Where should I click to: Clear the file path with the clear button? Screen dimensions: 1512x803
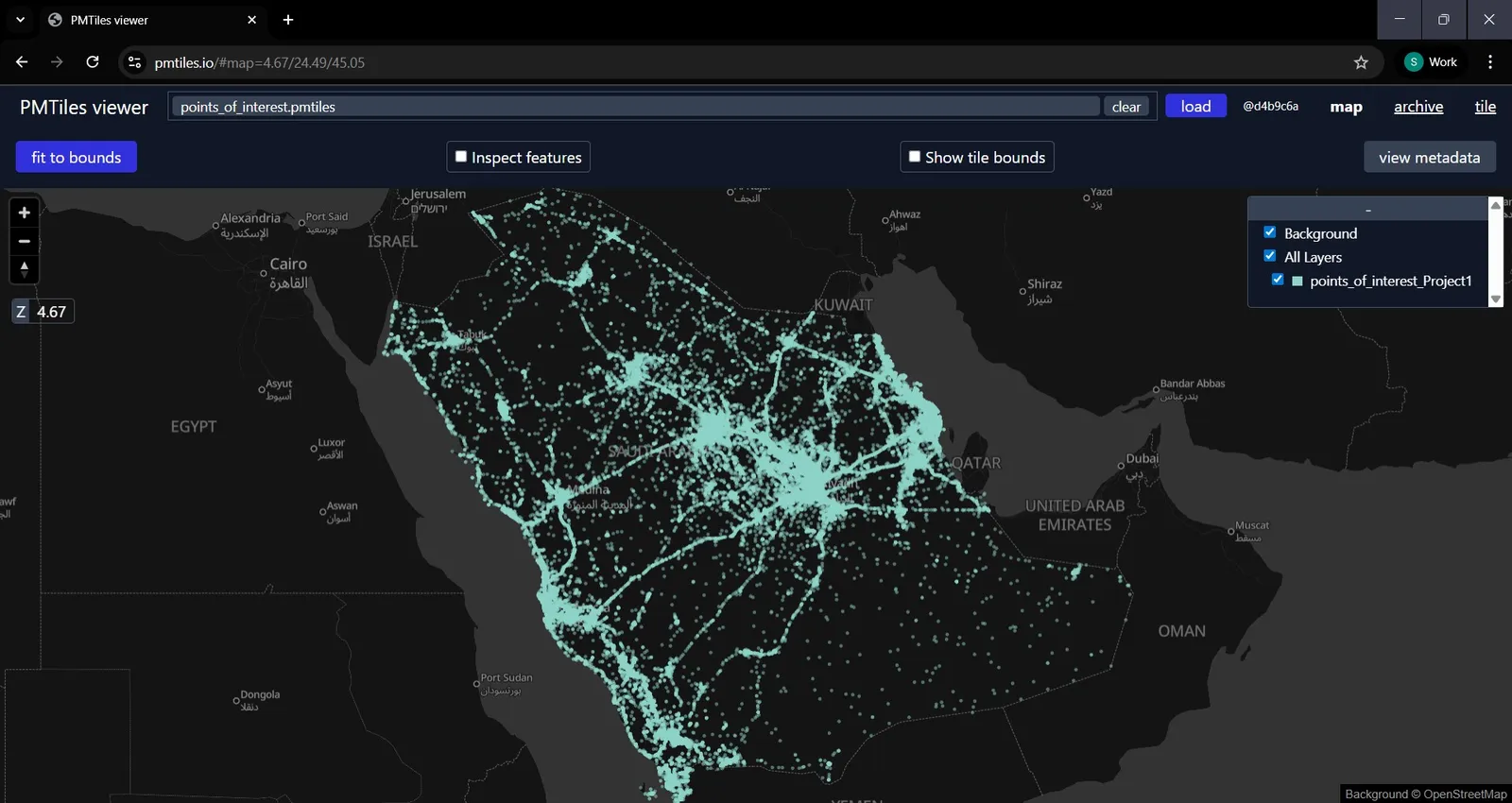[1126, 107]
